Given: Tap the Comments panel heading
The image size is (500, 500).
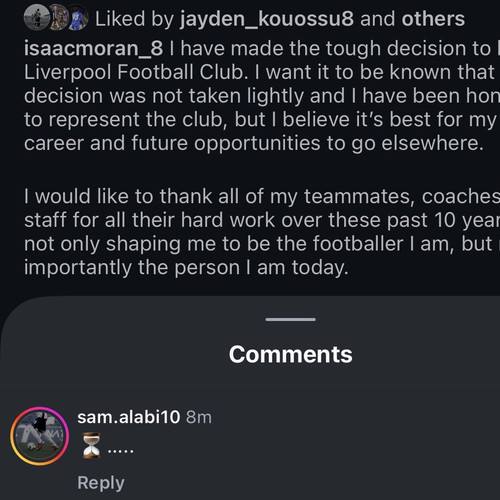Looking at the screenshot, I should tap(291, 354).
